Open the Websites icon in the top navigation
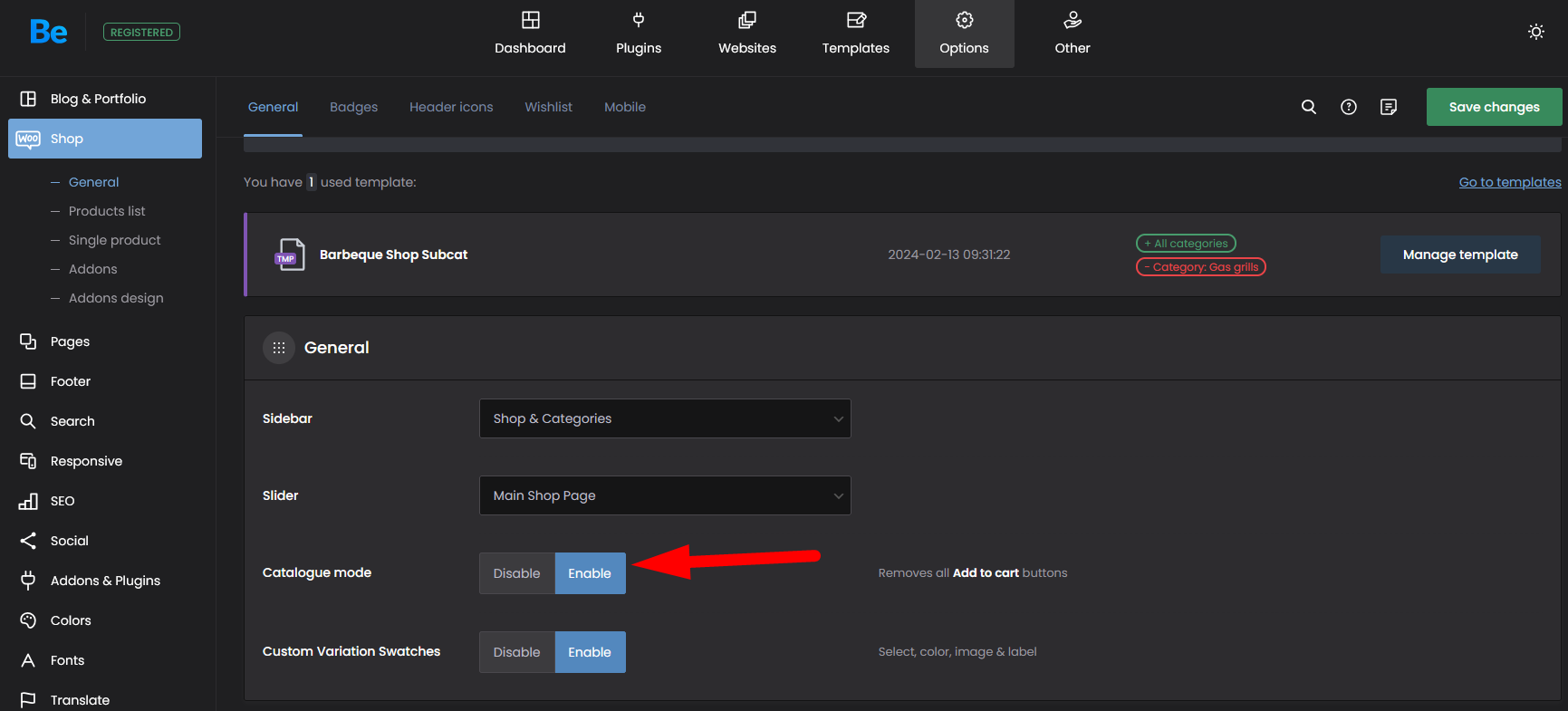1568x711 pixels. point(747,20)
